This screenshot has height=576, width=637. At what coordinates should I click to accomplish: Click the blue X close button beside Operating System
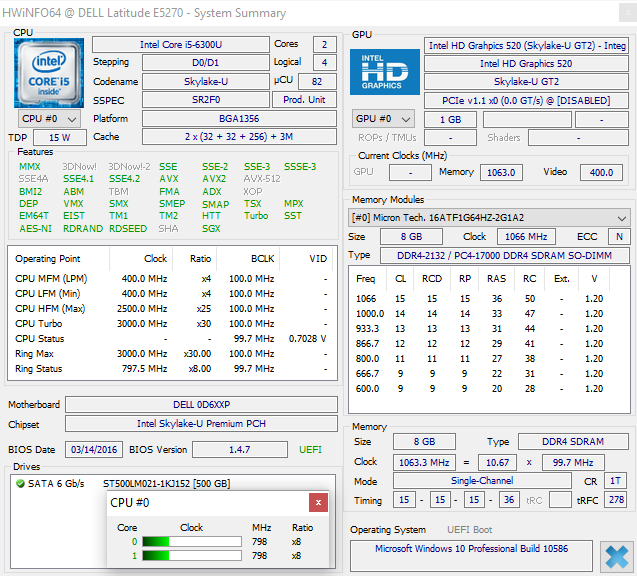pyautogui.click(x=616, y=556)
